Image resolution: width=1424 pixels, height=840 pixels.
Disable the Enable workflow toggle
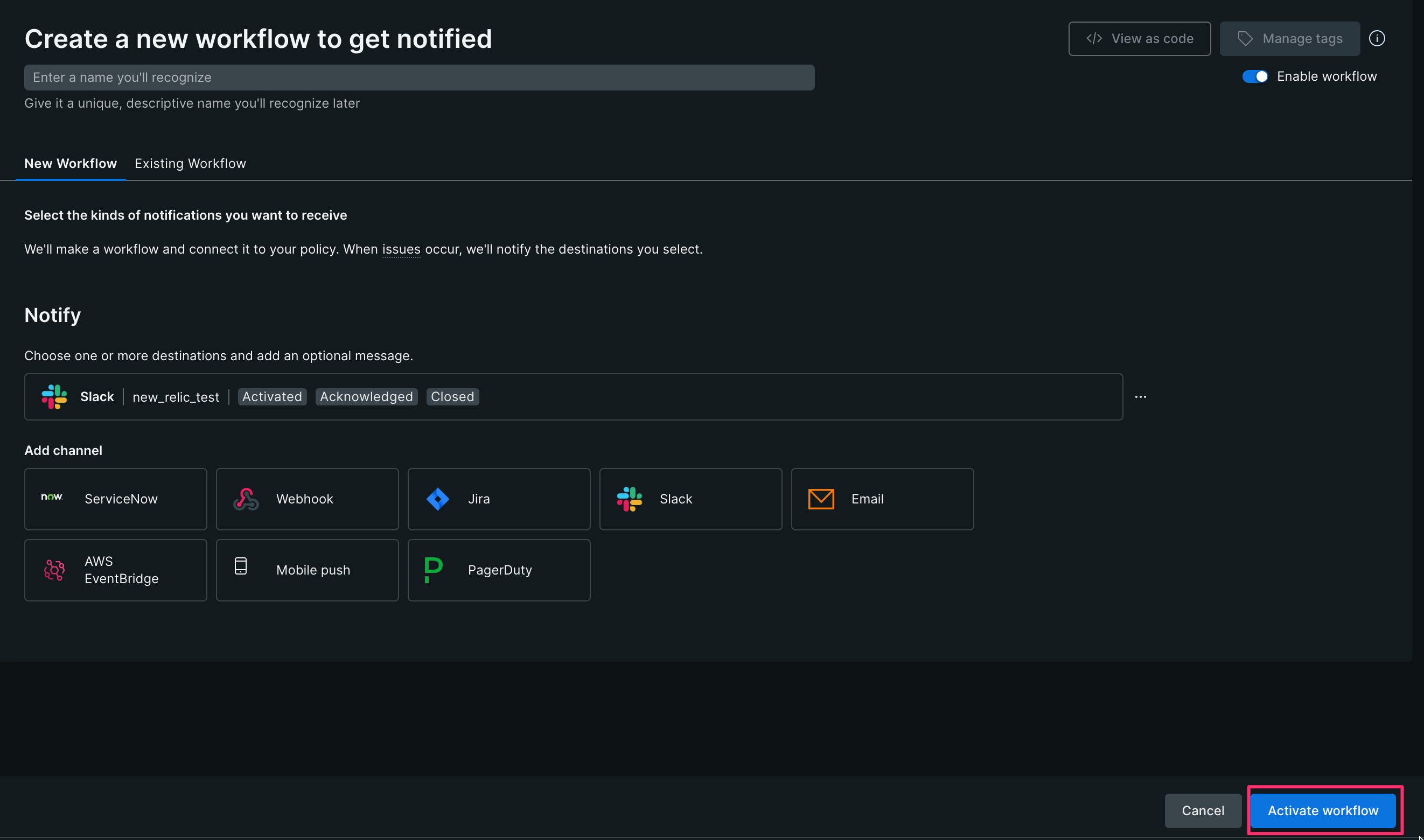1255,76
